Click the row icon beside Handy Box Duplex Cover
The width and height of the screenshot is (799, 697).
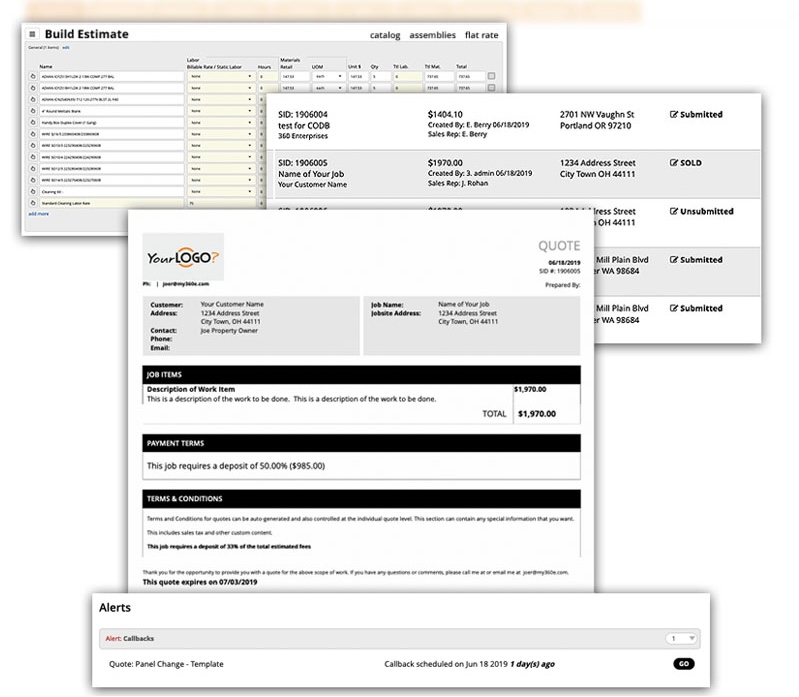click(32, 122)
